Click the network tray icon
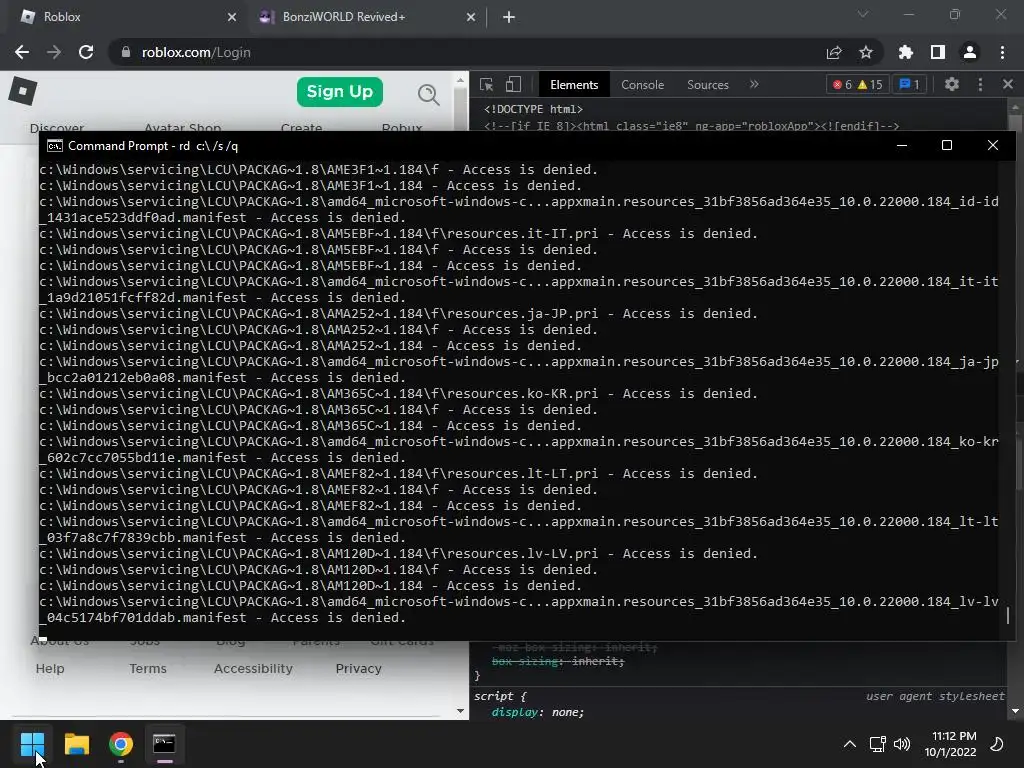The width and height of the screenshot is (1024, 768). 878,744
